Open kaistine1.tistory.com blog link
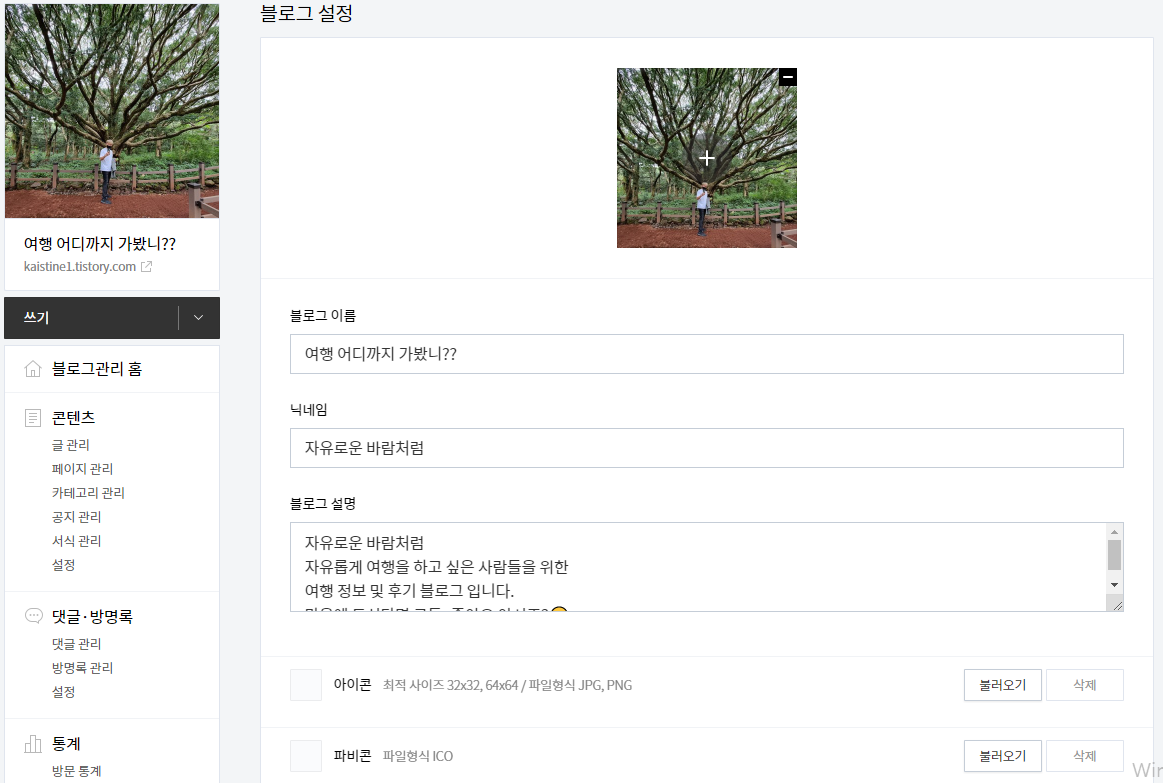The height and width of the screenshot is (783, 1163). pos(79,267)
